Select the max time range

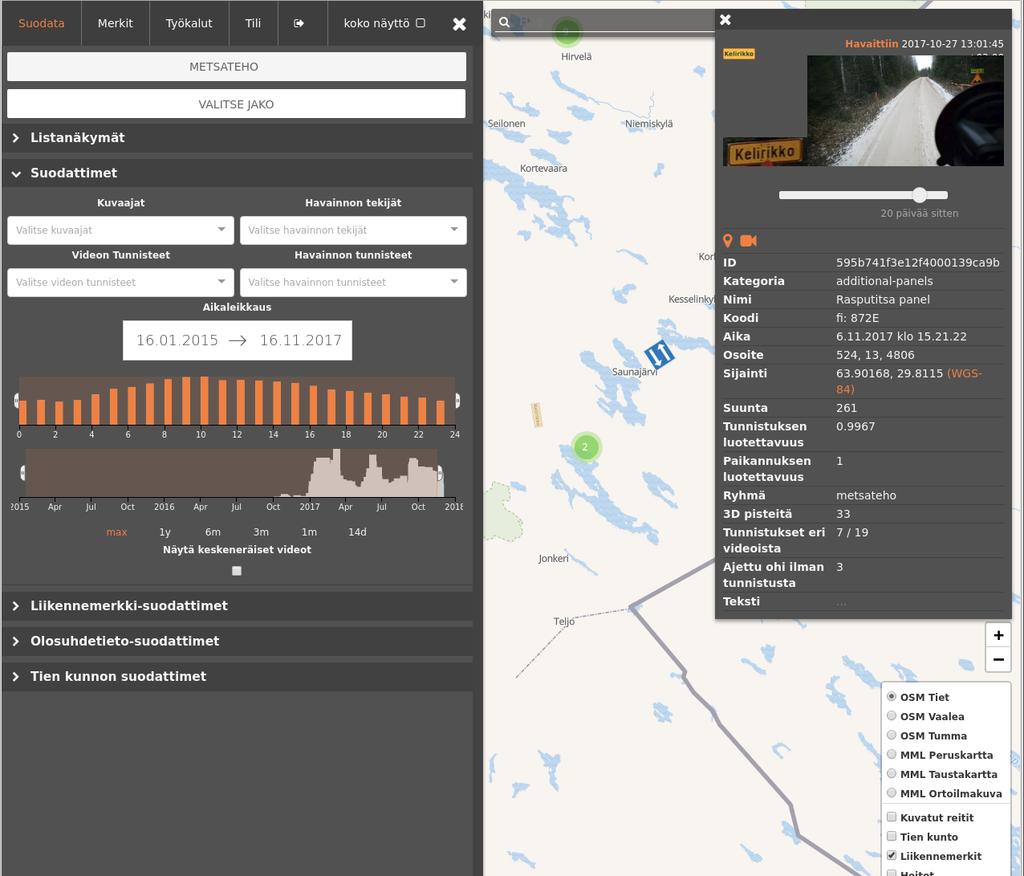pos(116,532)
